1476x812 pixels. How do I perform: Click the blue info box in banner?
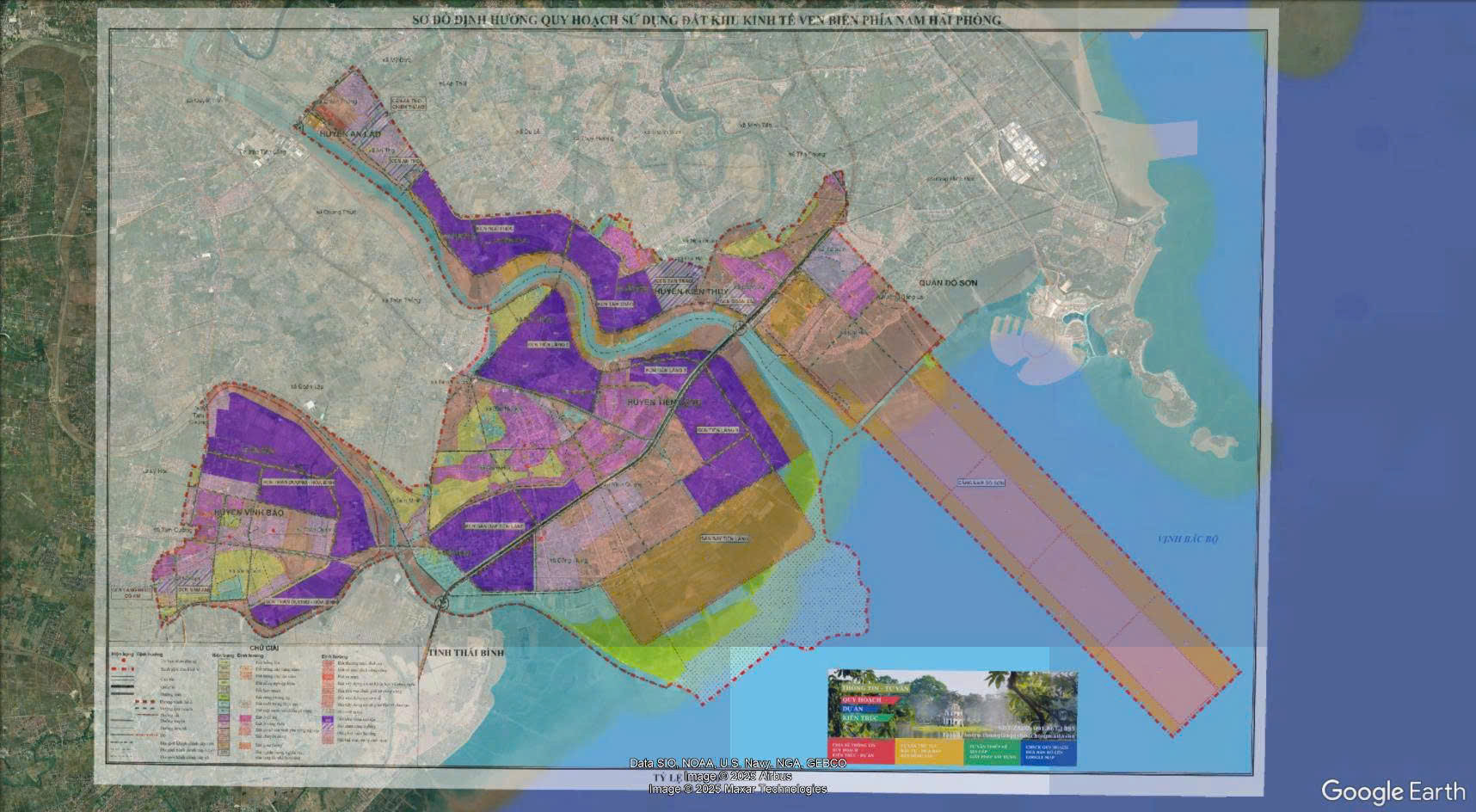tap(1049, 752)
